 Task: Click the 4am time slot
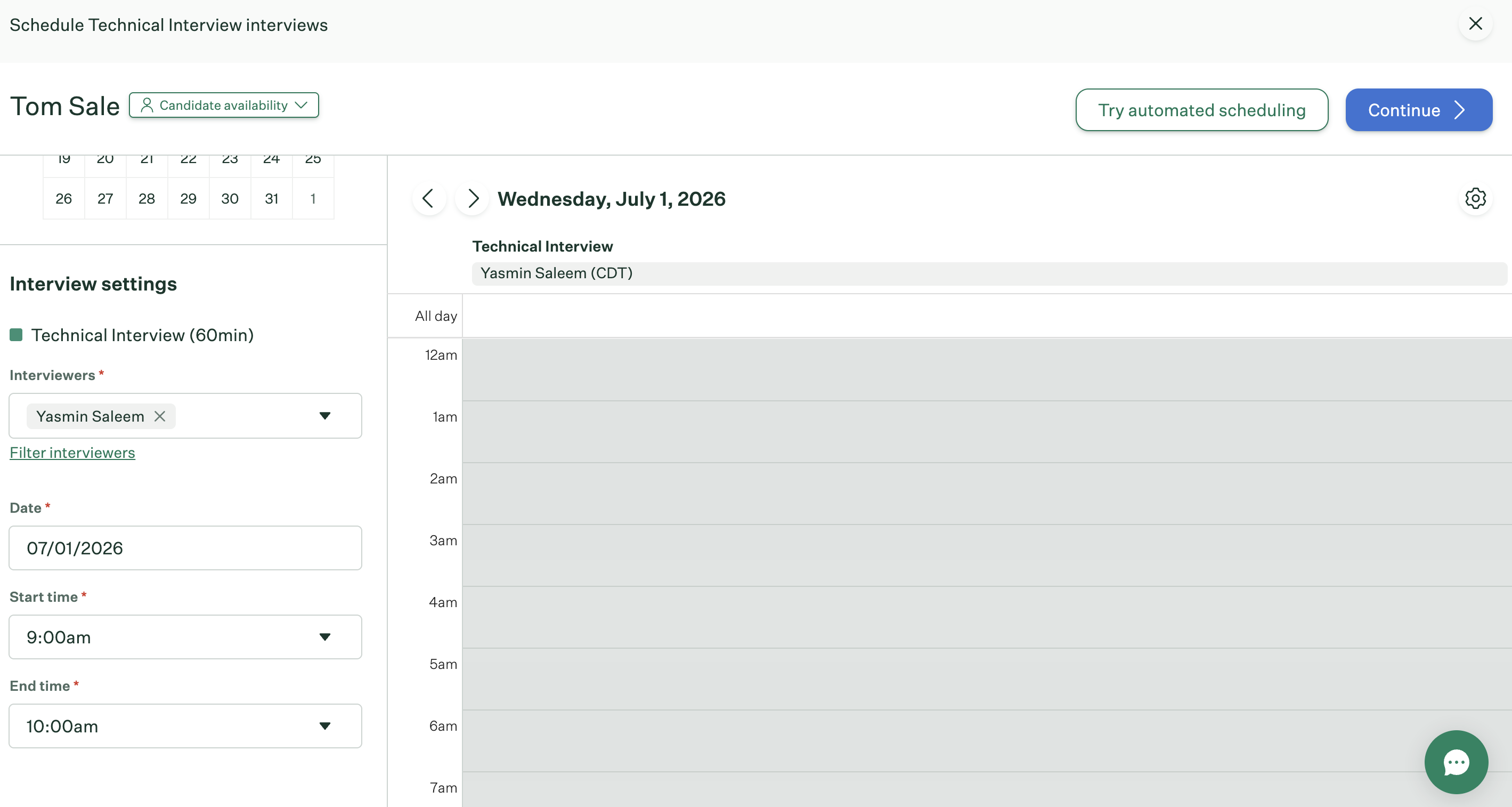(987, 617)
